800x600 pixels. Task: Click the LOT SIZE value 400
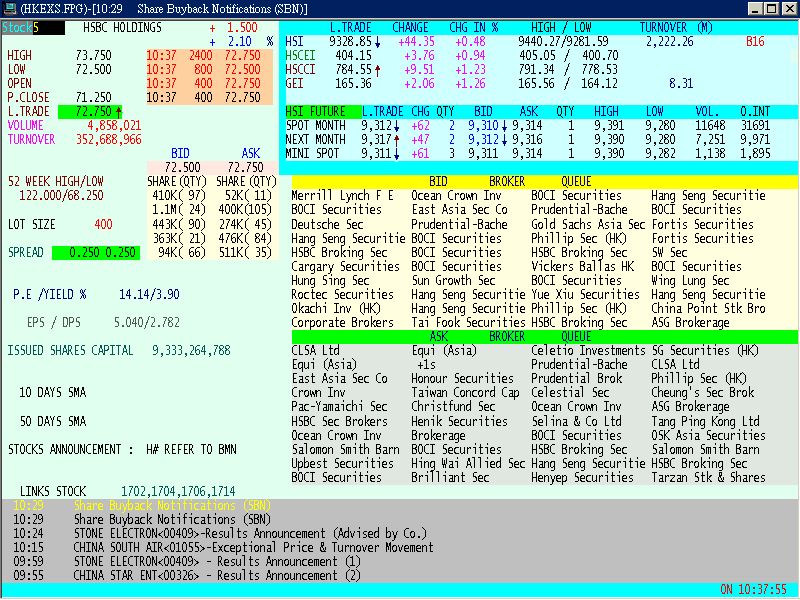tap(103, 224)
